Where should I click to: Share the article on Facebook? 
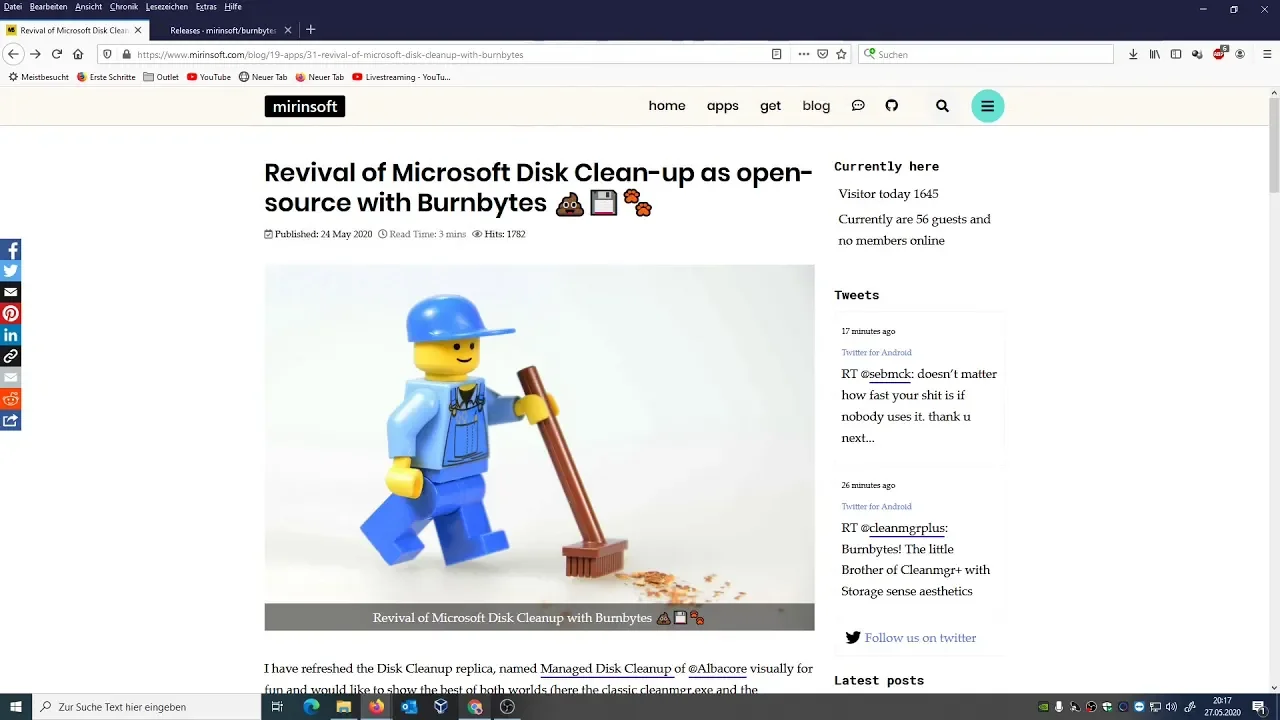point(10,250)
